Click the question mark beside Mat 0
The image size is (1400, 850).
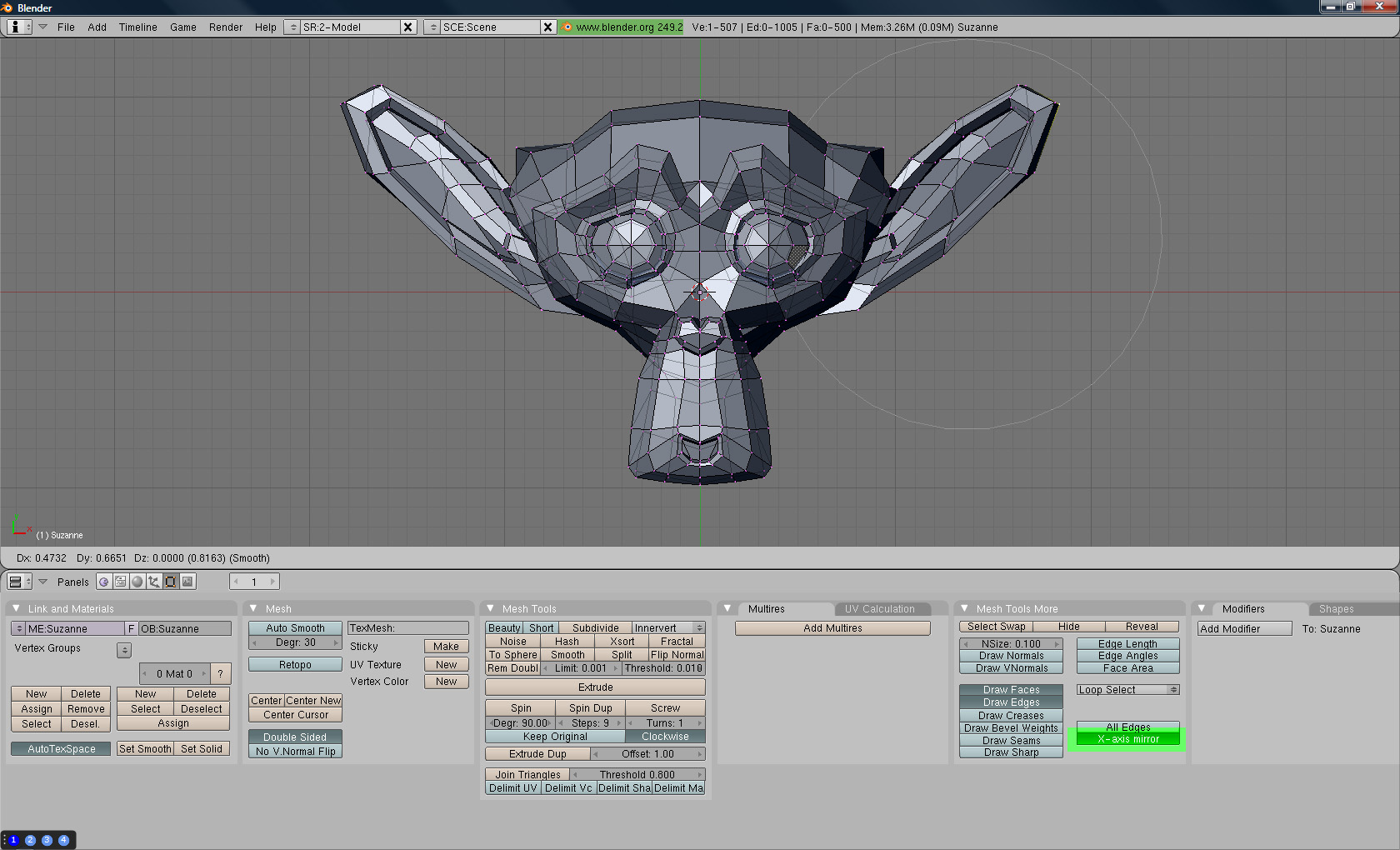220,673
